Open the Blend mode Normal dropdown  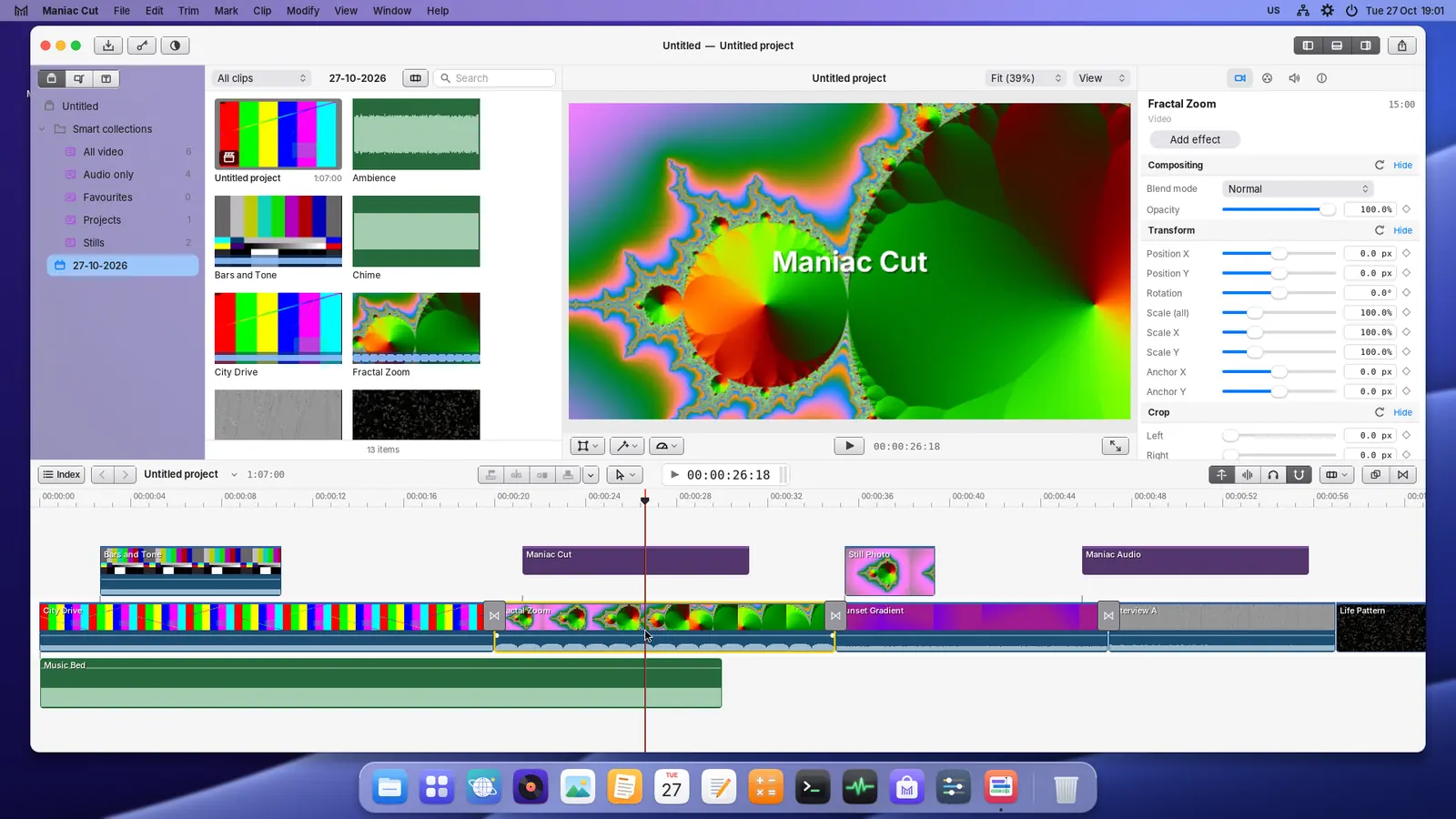[1297, 189]
